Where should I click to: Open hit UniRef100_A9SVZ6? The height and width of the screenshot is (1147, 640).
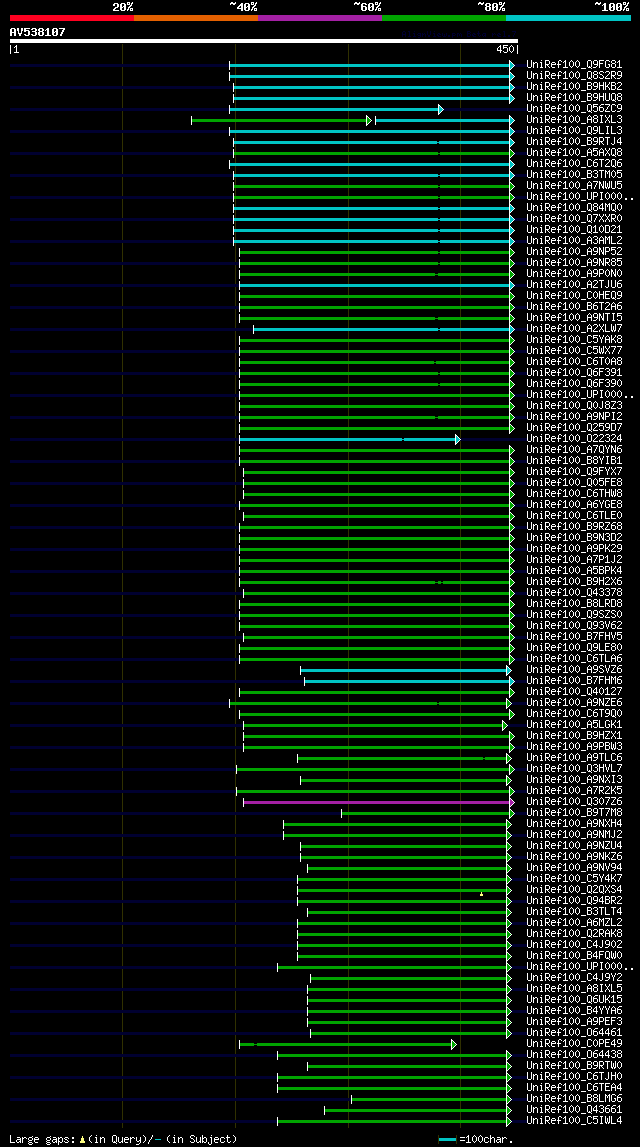click(x=574, y=670)
